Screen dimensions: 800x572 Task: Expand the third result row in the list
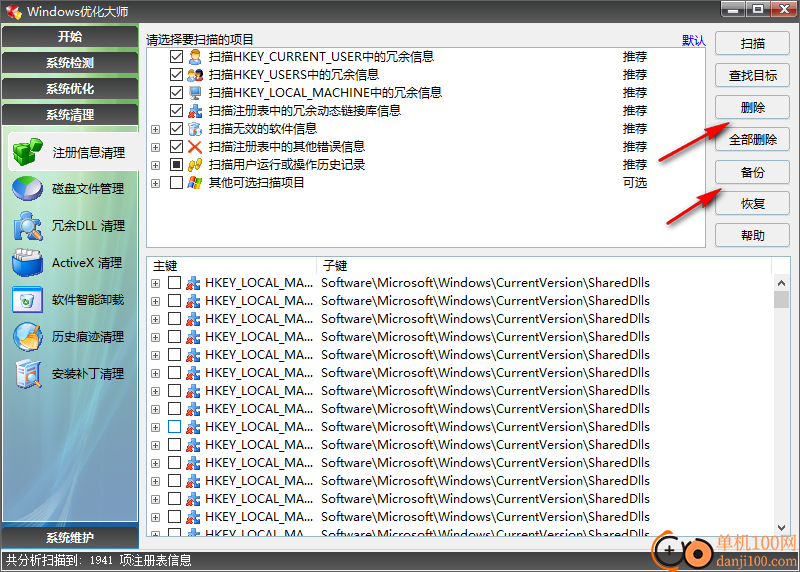pyautogui.click(x=156, y=319)
